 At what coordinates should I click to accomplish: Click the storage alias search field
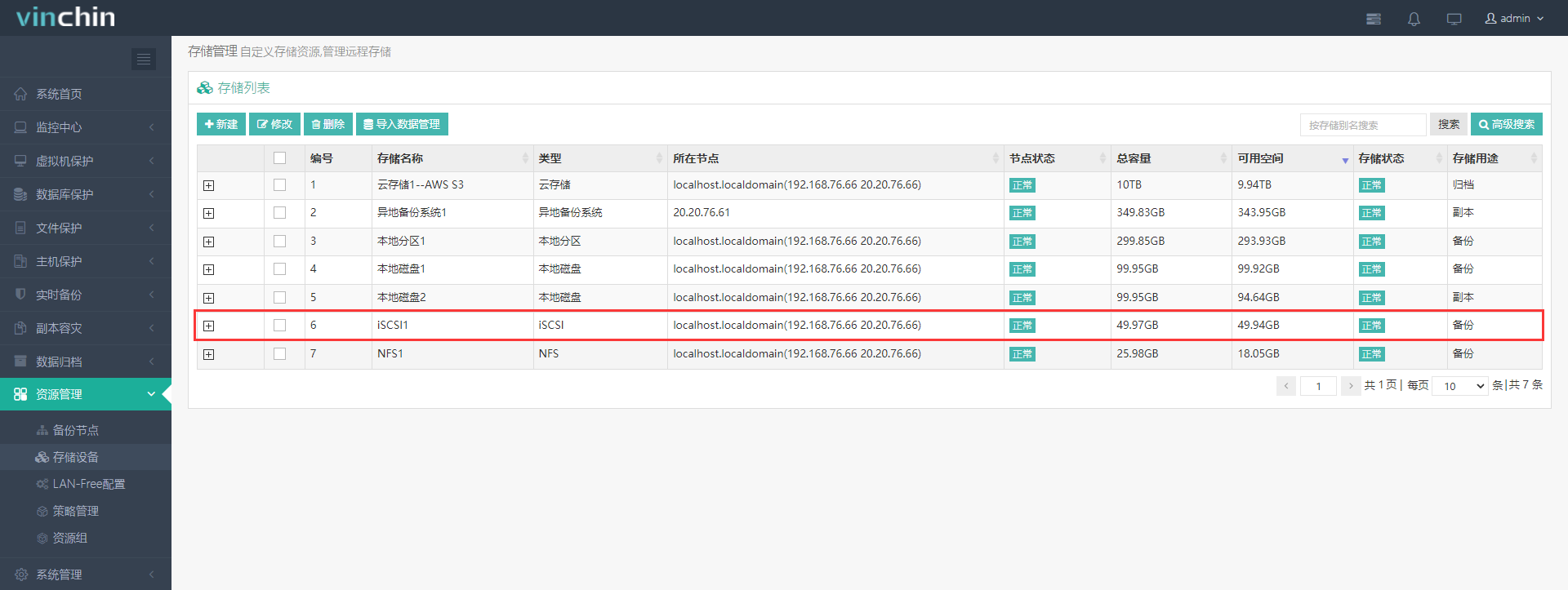point(1363,125)
